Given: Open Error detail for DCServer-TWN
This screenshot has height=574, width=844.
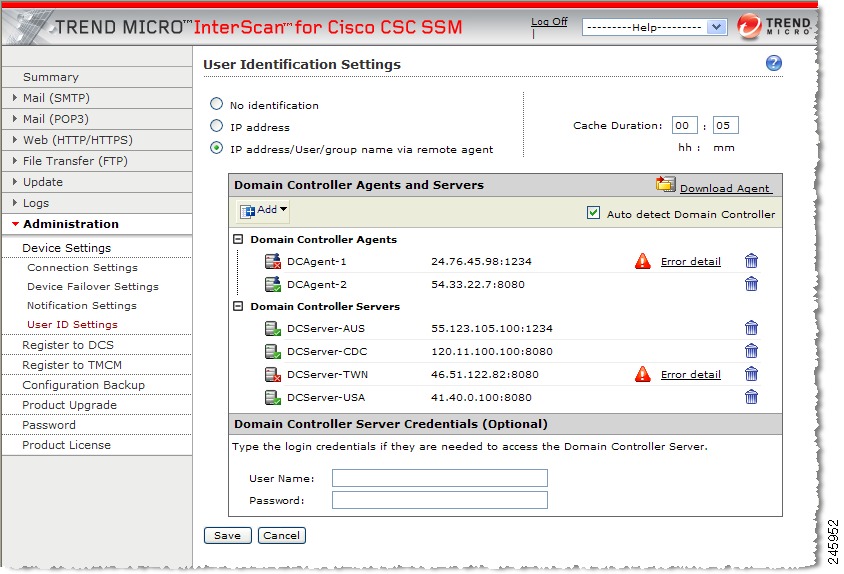Looking at the screenshot, I should 691,374.
